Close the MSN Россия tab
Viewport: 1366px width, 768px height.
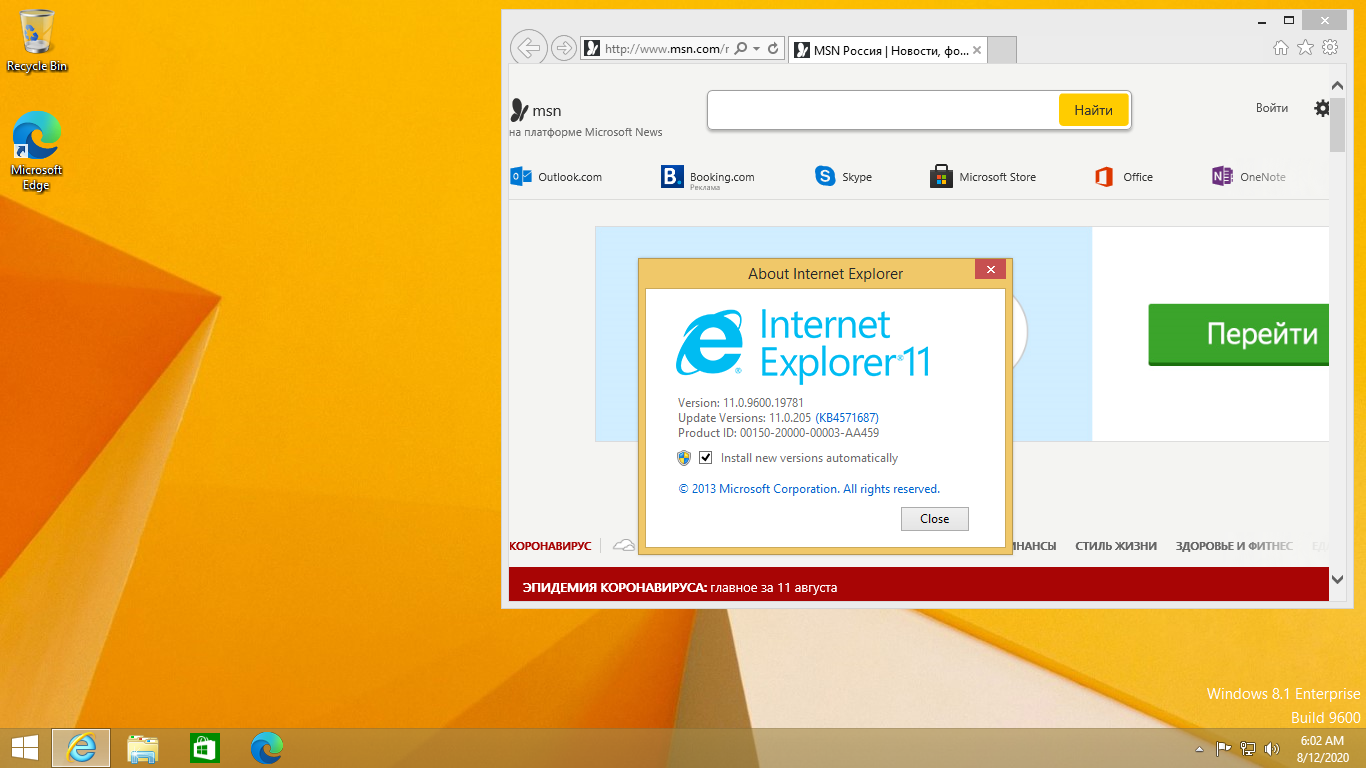(977, 50)
